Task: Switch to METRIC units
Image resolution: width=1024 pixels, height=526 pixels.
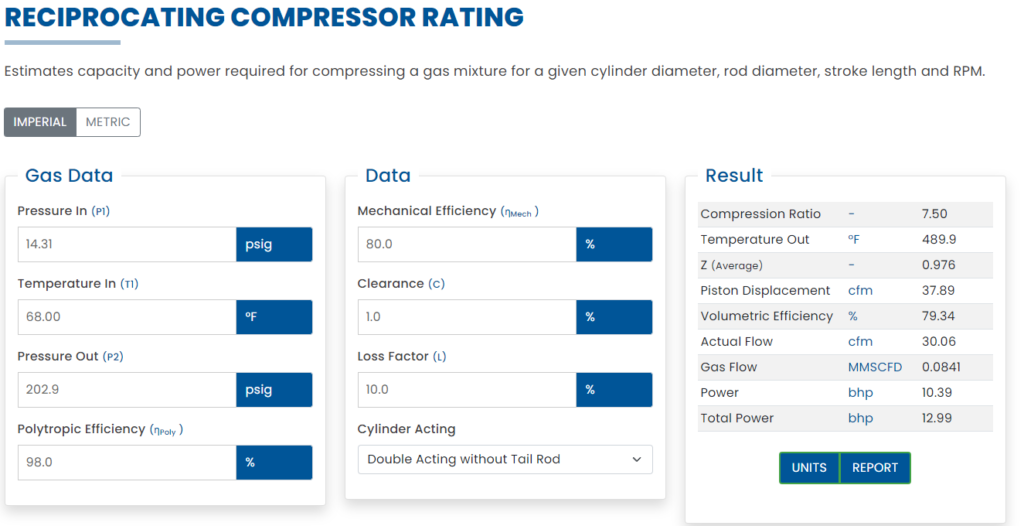Action: [108, 122]
